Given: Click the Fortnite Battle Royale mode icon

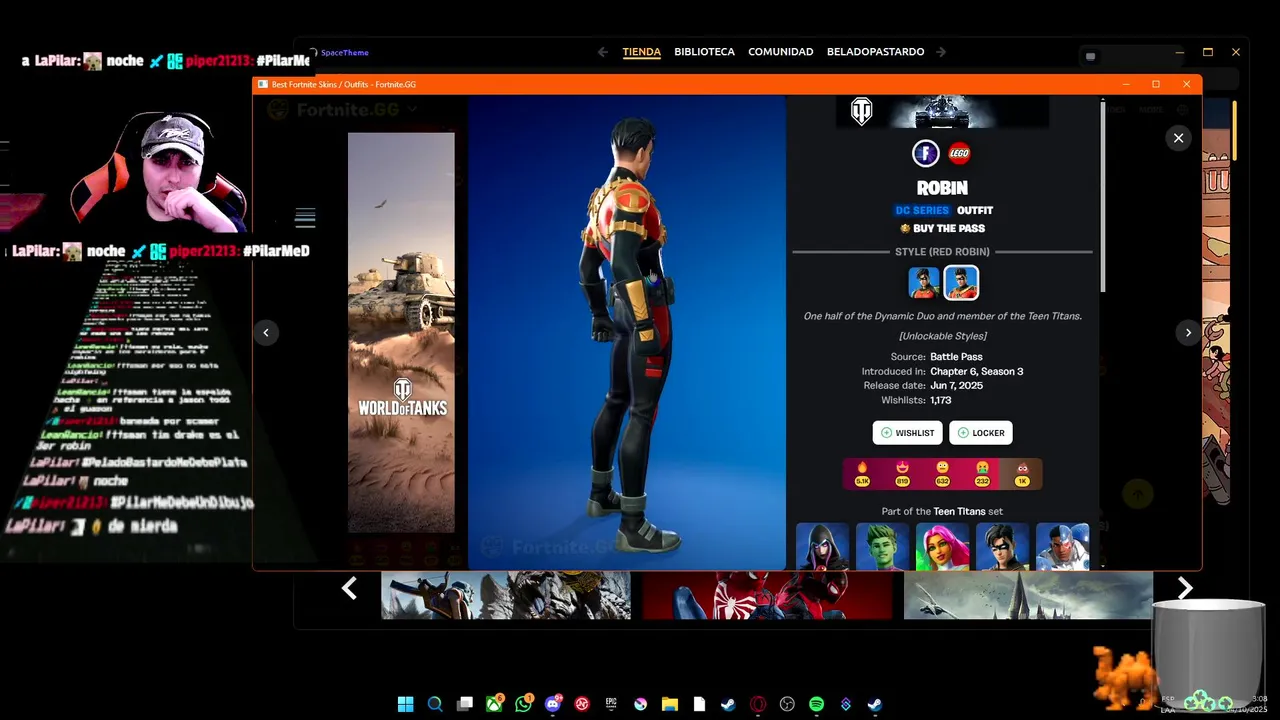Looking at the screenshot, I should (925, 153).
